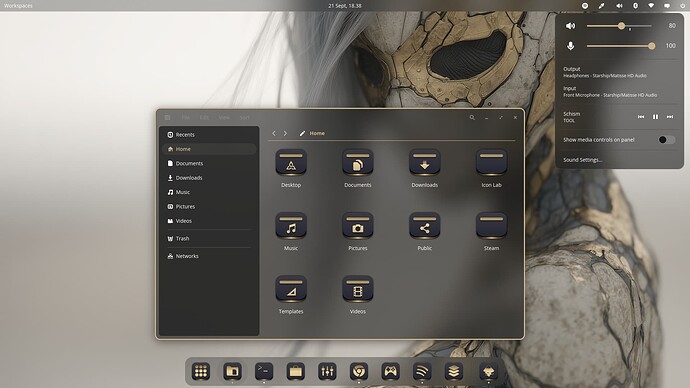Open the View menu
This screenshot has width=690, height=388.
tap(224, 117)
